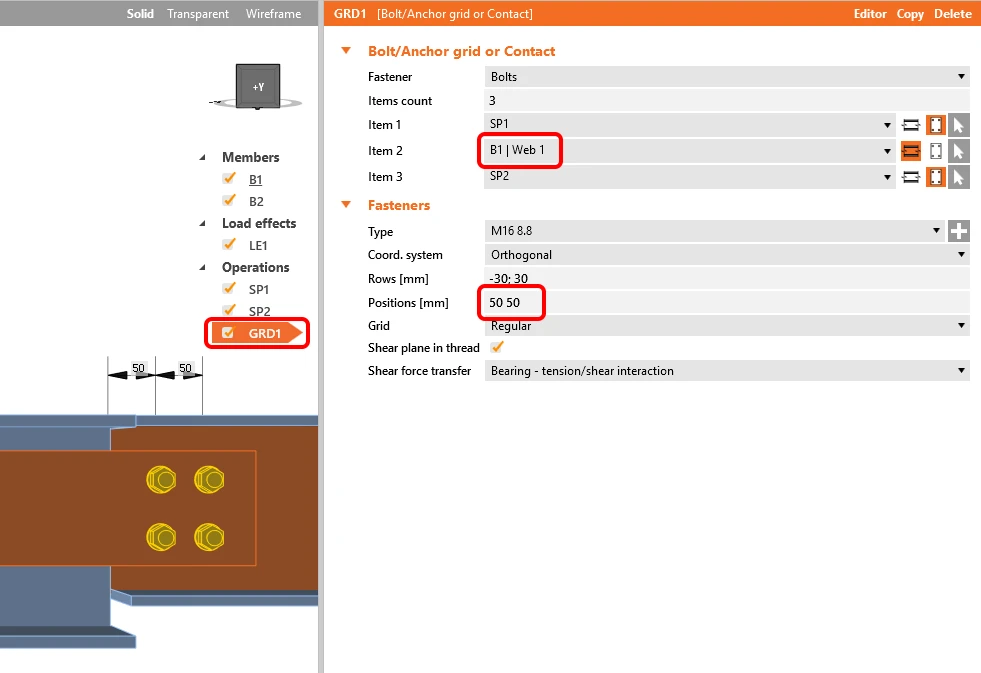Click the GRD1 panel title text
Screen dimensions: 981x673
click(x=350, y=14)
